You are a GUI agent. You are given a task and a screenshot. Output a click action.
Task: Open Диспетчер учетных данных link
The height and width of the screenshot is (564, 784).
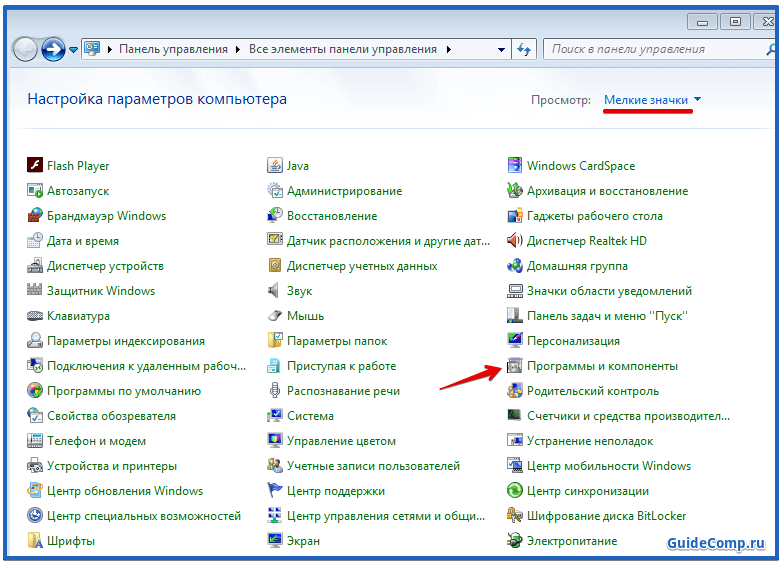click(x=362, y=266)
